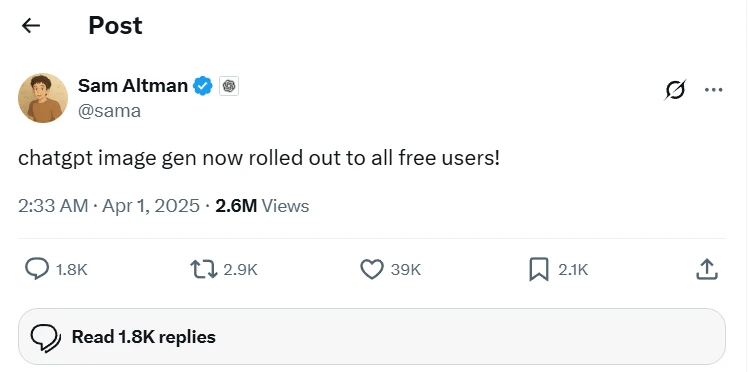Share the post via the upload icon

coord(707,269)
